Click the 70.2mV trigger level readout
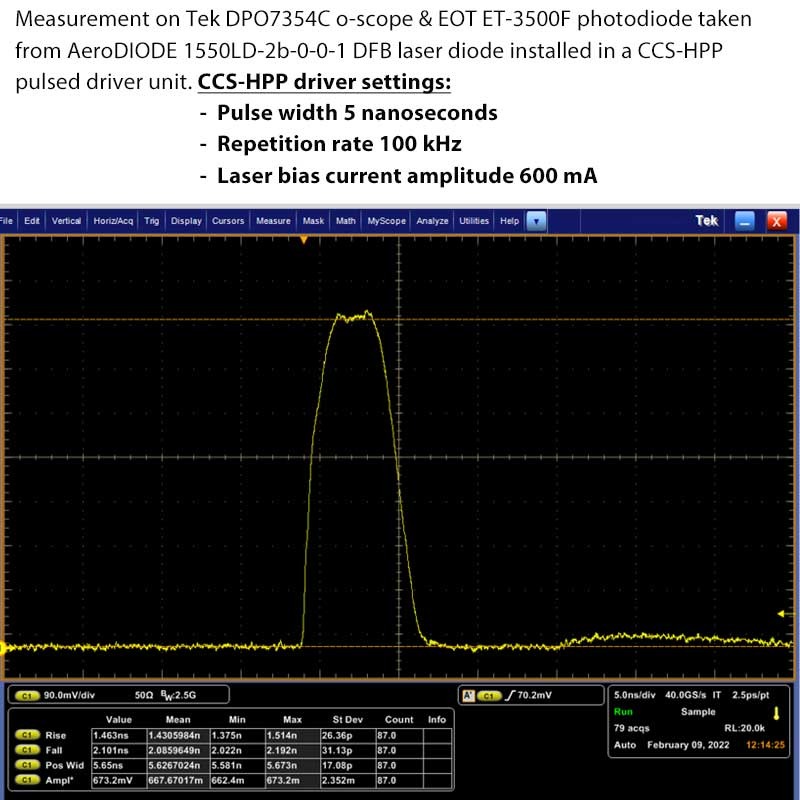The image size is (800, 800). (535, 695)
